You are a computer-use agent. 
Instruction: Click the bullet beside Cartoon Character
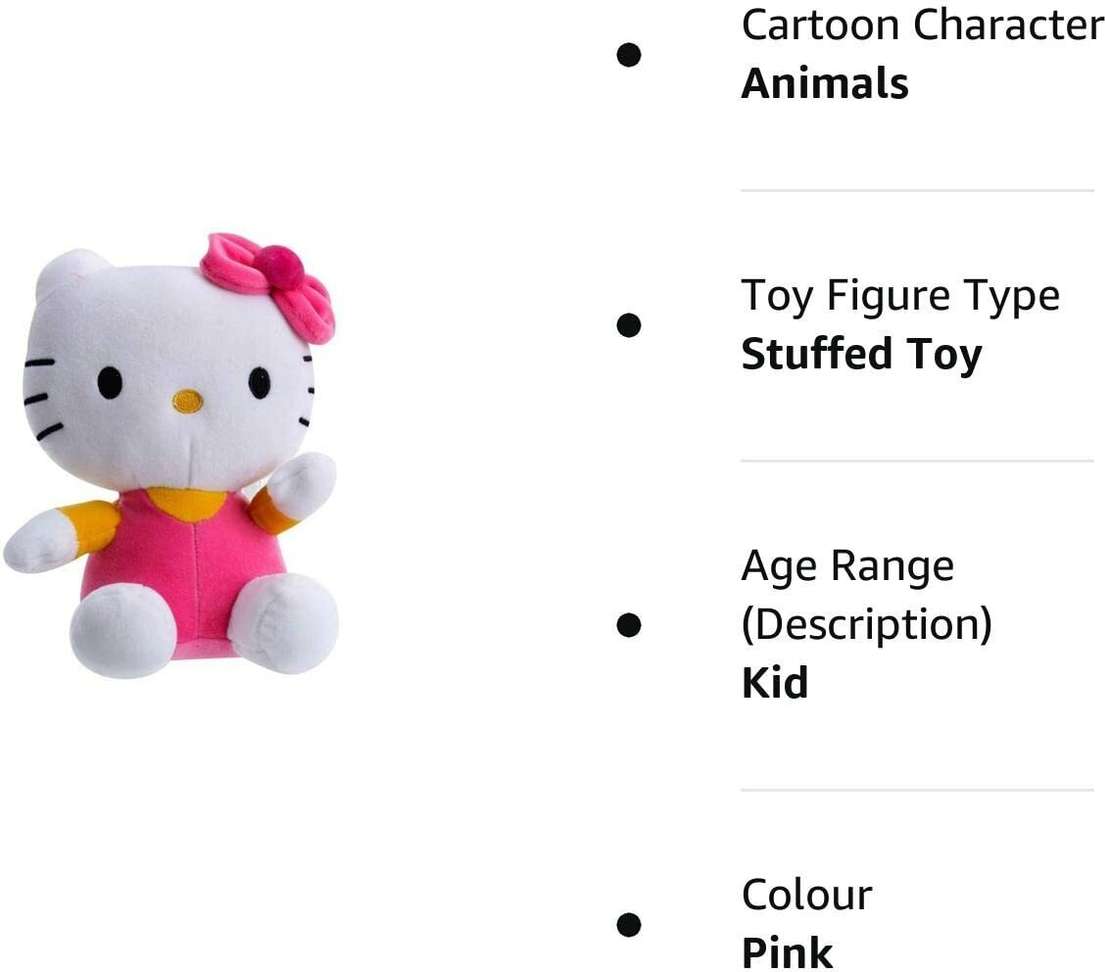click(x=629, y=55)
